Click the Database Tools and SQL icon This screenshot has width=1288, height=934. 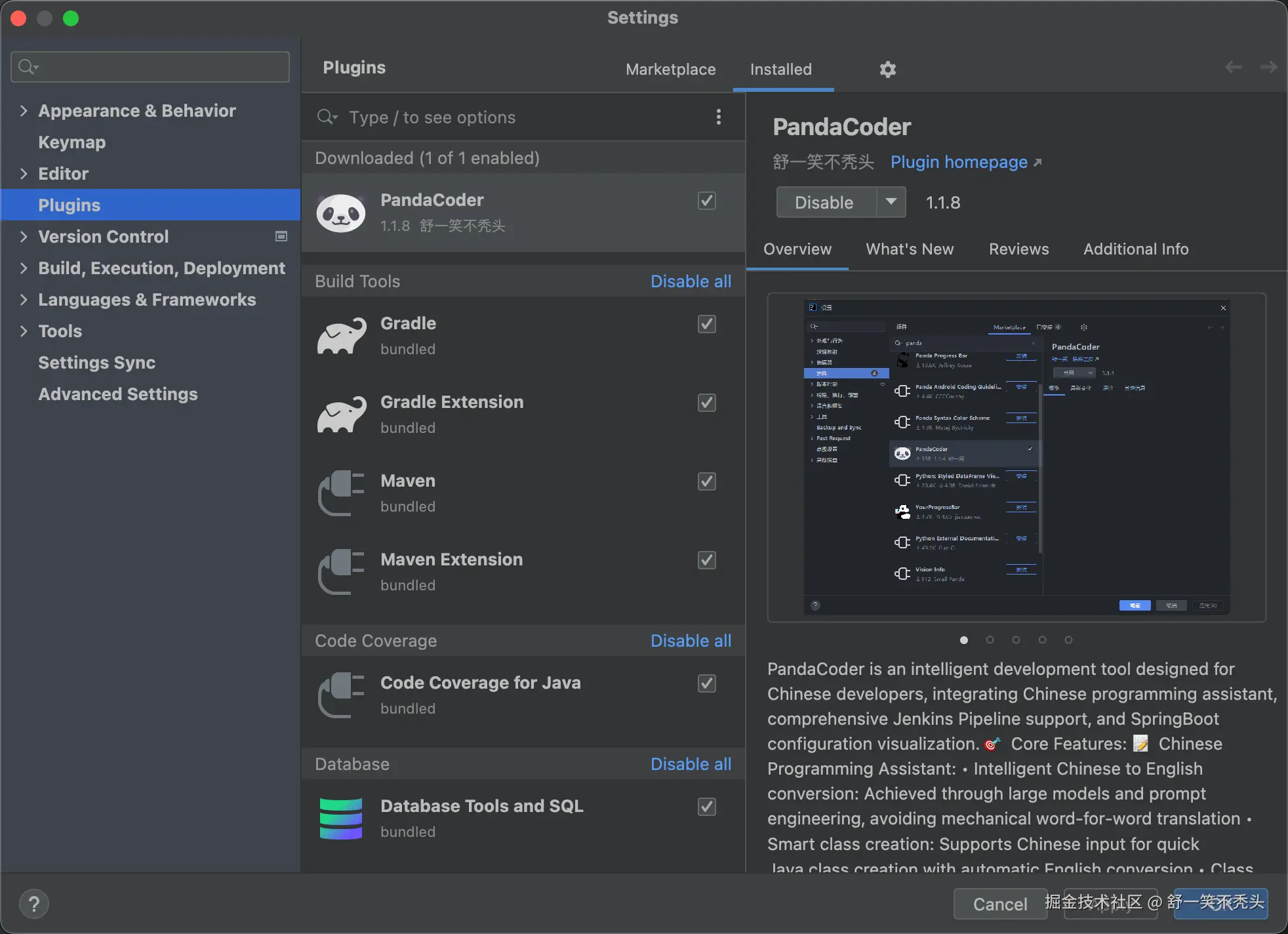click(340, 819)
